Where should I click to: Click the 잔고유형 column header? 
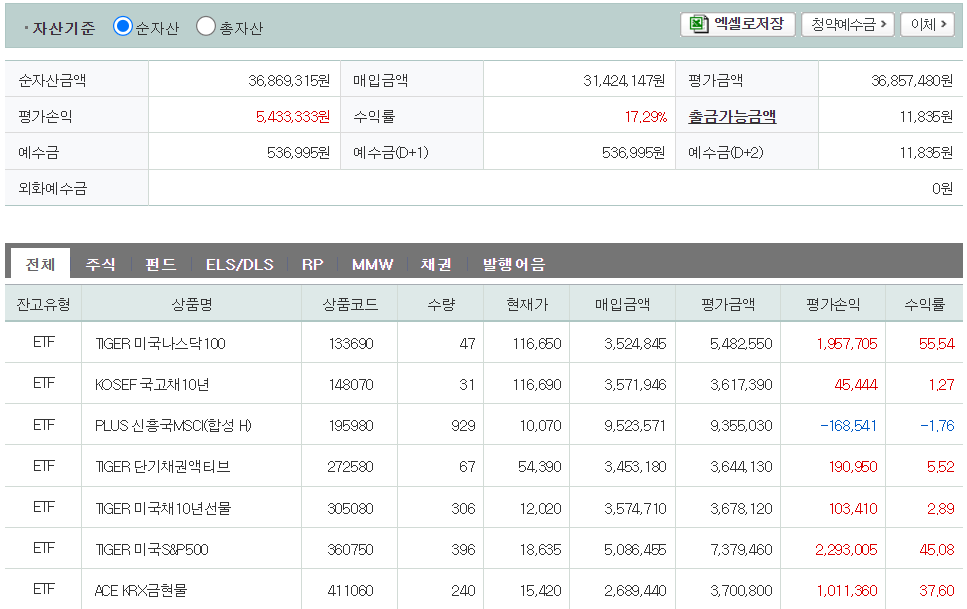coord(43,304)
